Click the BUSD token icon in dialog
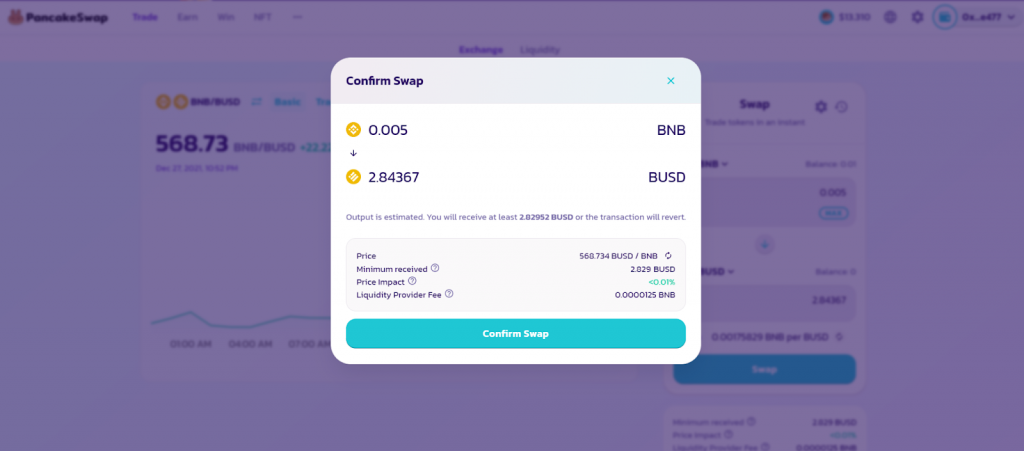Viewport: 1024px width, 451px height. 353,177
